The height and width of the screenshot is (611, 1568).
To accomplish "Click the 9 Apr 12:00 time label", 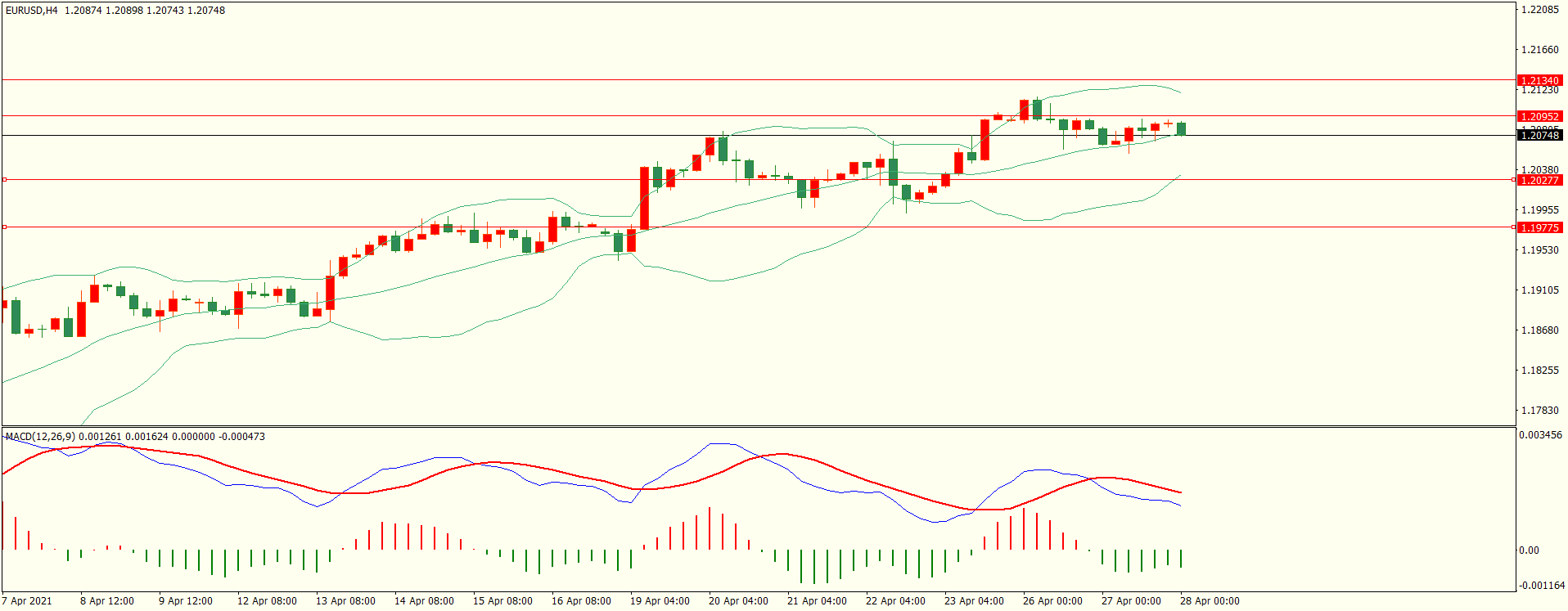I will 186,601.
